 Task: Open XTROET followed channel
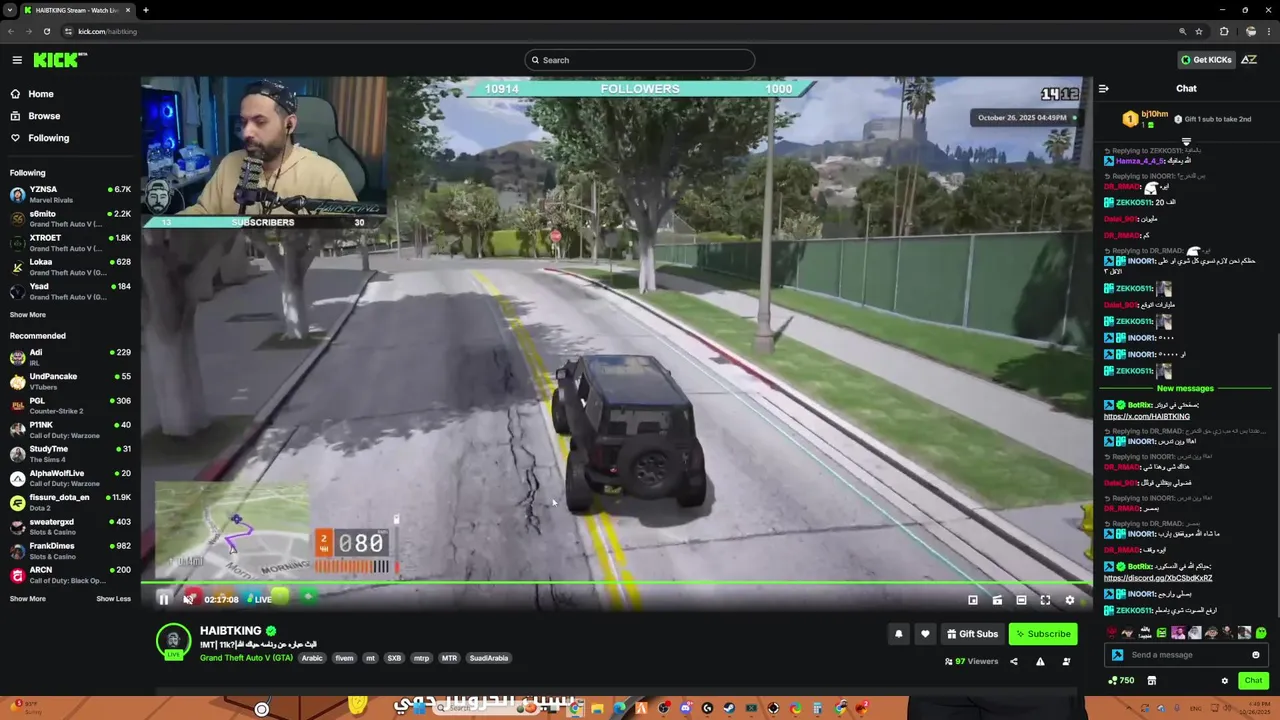coord(70,242)
